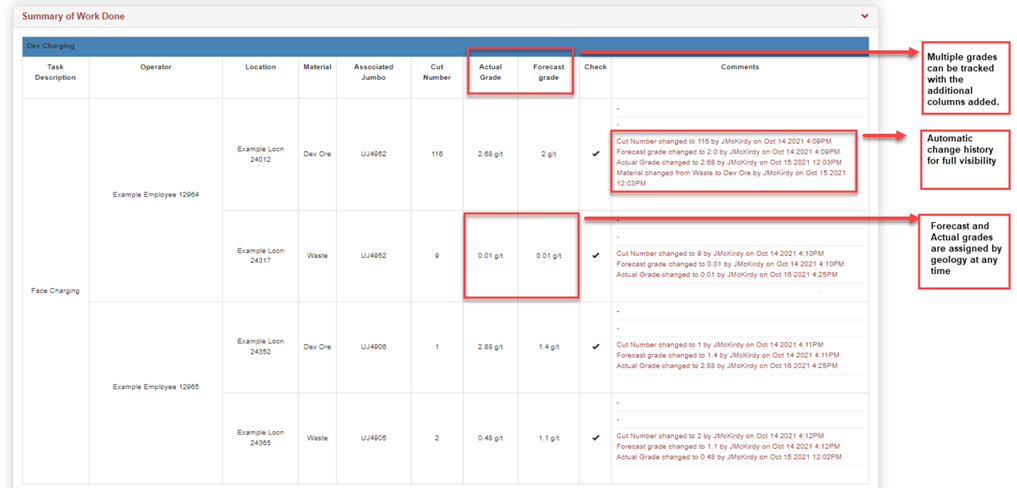Click the Comments column header

pos(740,67)
